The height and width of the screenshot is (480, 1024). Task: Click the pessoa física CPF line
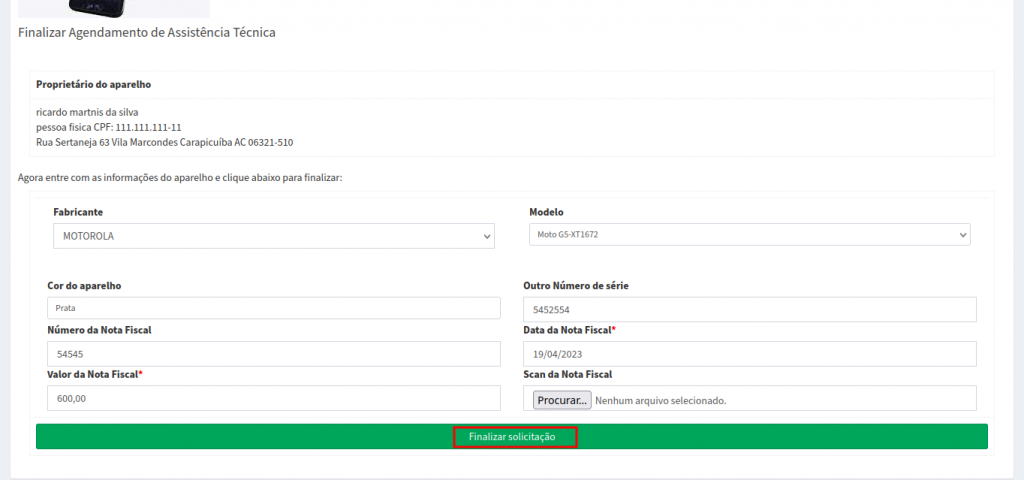tap(108, 127)
